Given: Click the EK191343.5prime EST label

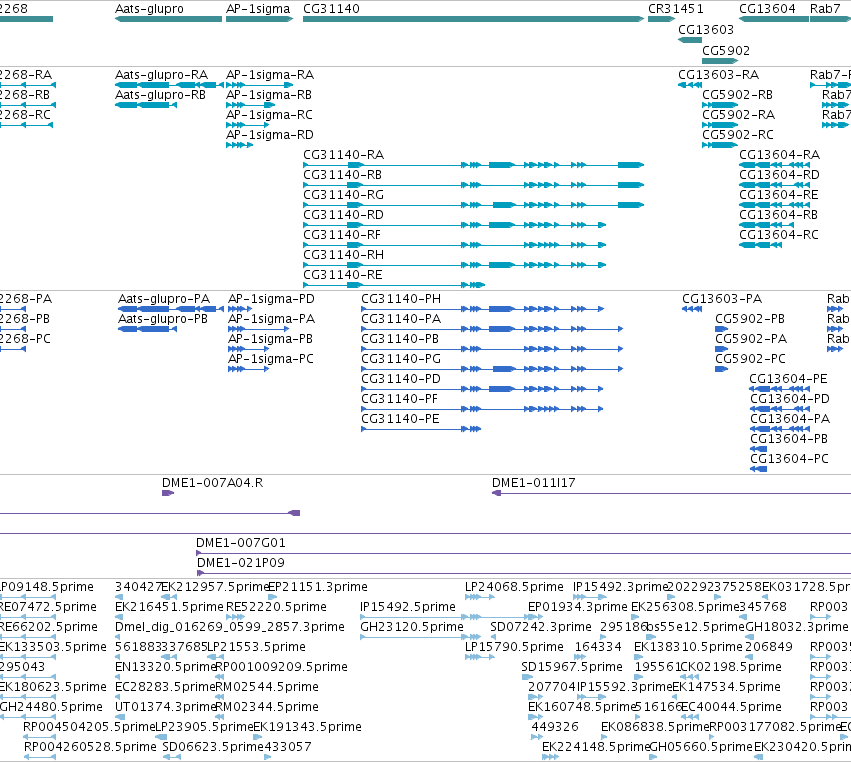Looking at the screenshot, I should [307, 727].
